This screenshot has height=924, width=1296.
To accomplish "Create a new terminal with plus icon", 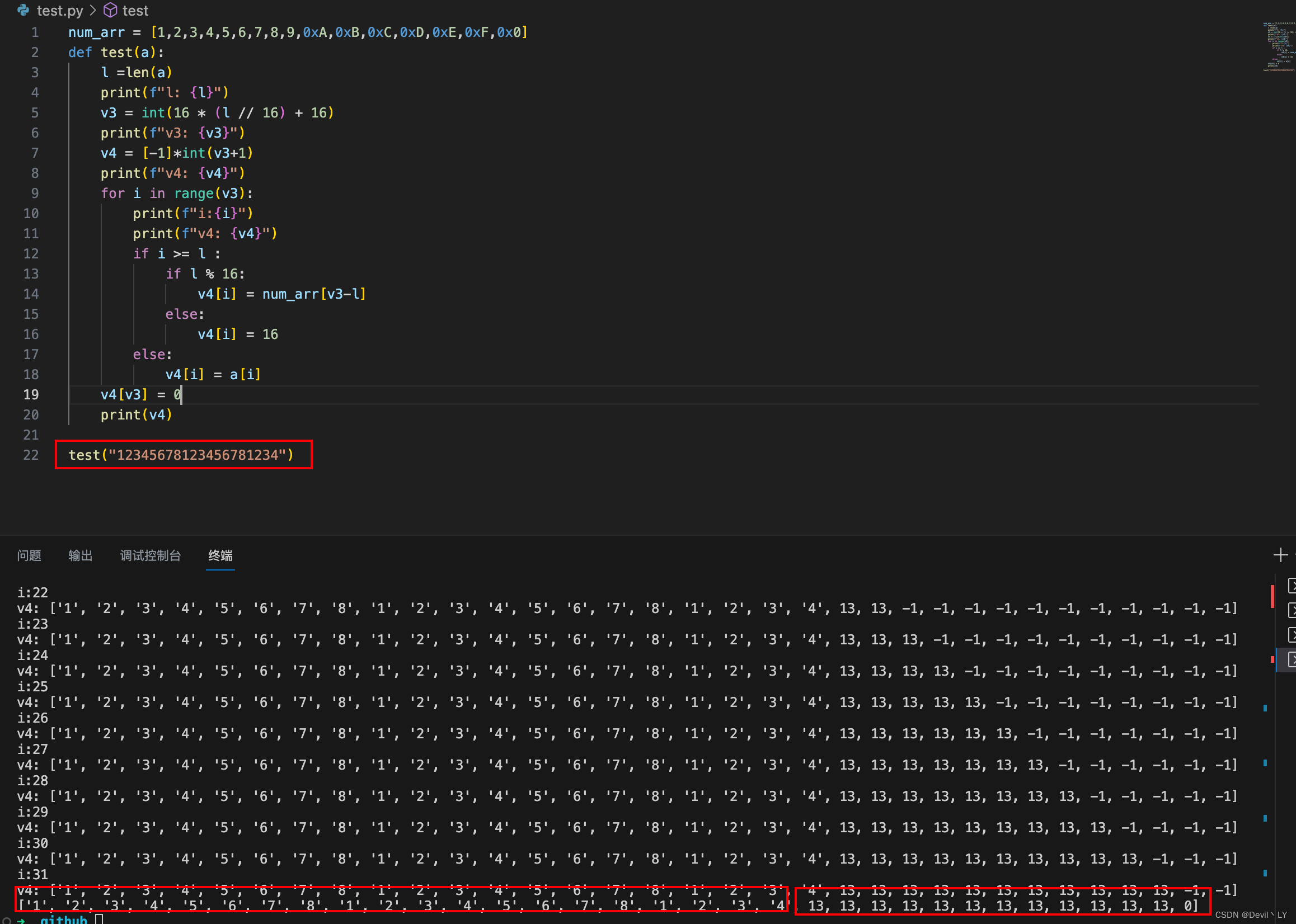I will coord(1280,555).
